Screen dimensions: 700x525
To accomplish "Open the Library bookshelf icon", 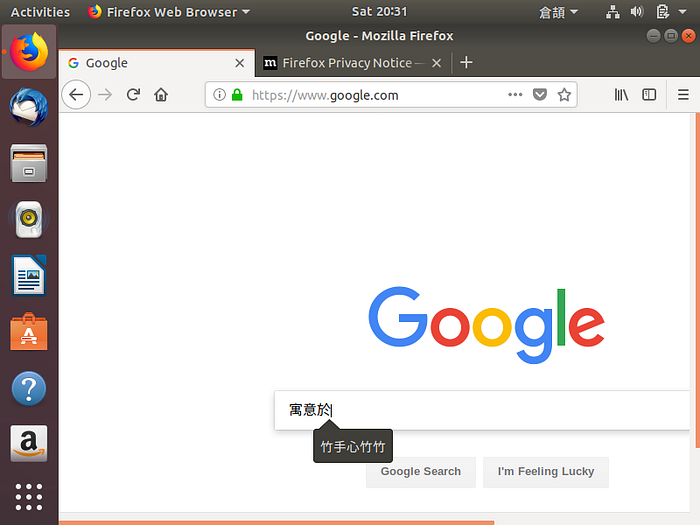I will [x=621, y=95].
